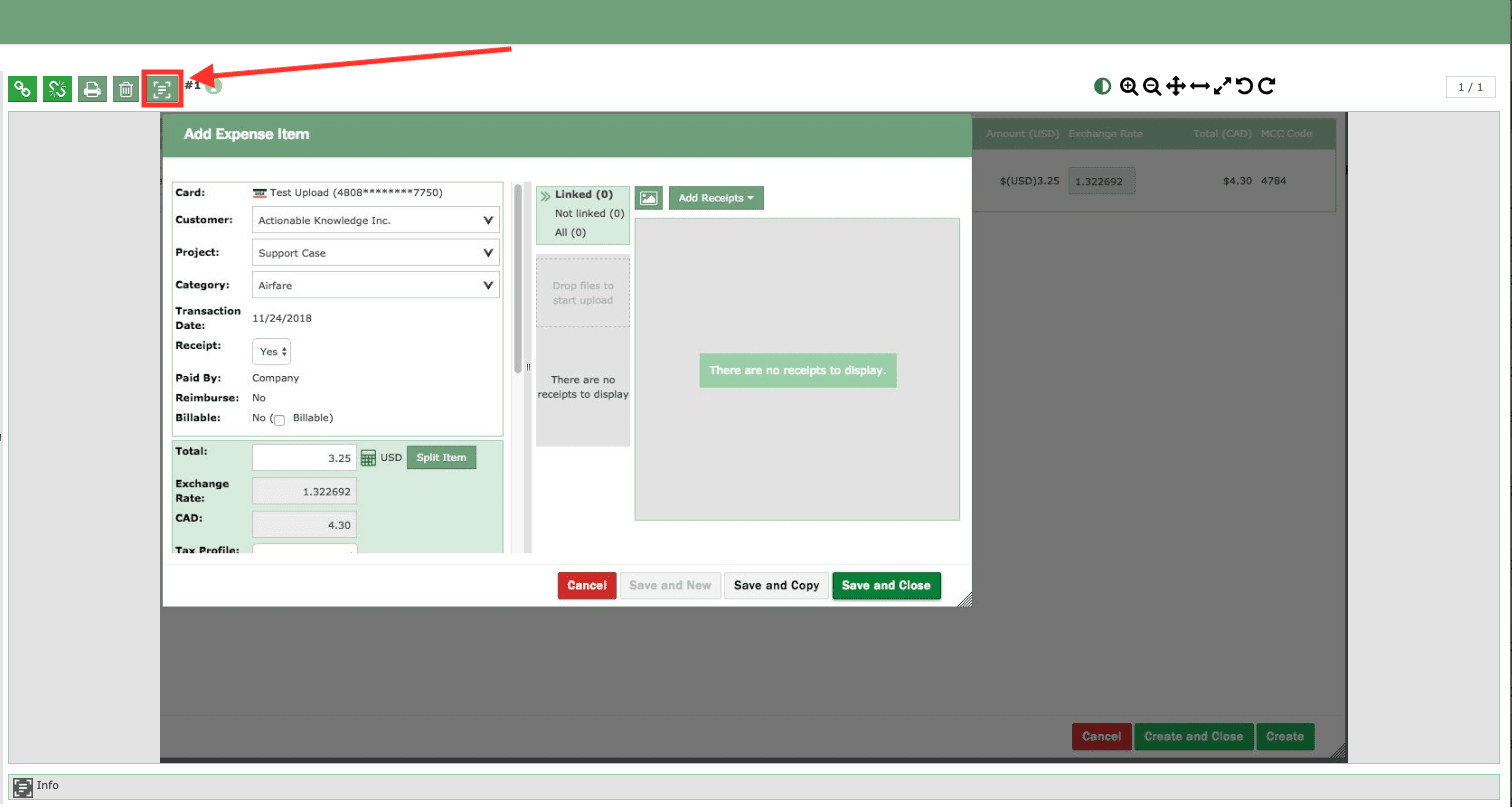Click the fit-to-width horizontal arrows icon

tap(1199, 87)
